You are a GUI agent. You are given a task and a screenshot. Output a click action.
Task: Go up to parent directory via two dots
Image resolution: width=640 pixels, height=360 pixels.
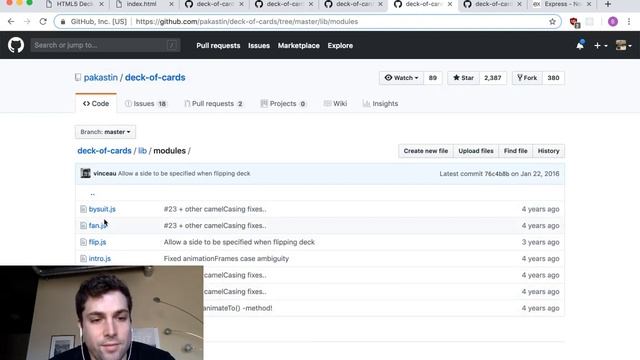[x=93, y=193]
